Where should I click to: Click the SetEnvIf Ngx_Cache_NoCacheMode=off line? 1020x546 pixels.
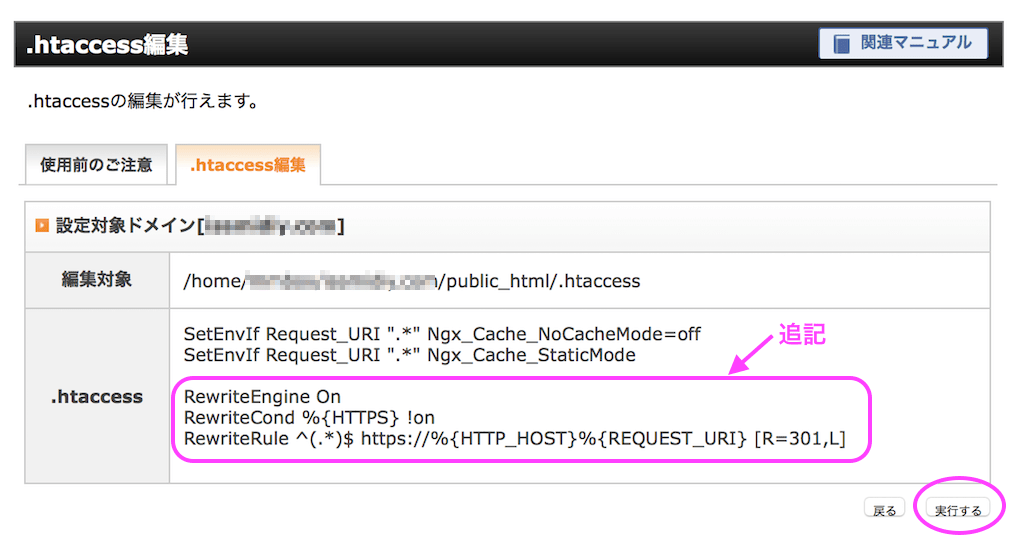pos(442,334)
